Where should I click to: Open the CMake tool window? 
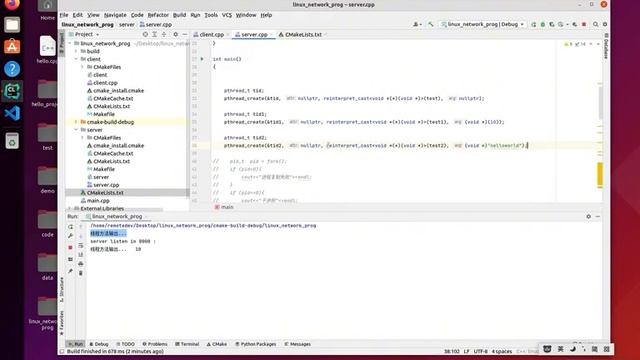[x=217, y=344]
